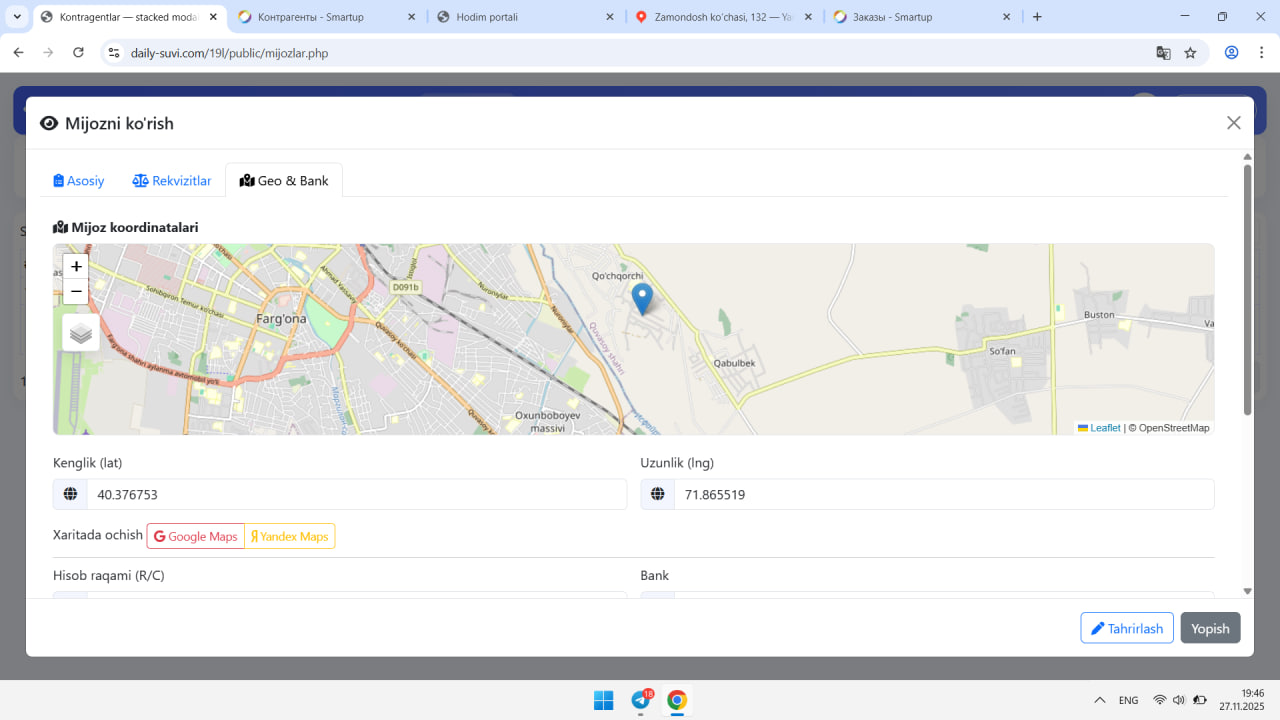Zoom out on the map
1280x720 pixels.
76,292
